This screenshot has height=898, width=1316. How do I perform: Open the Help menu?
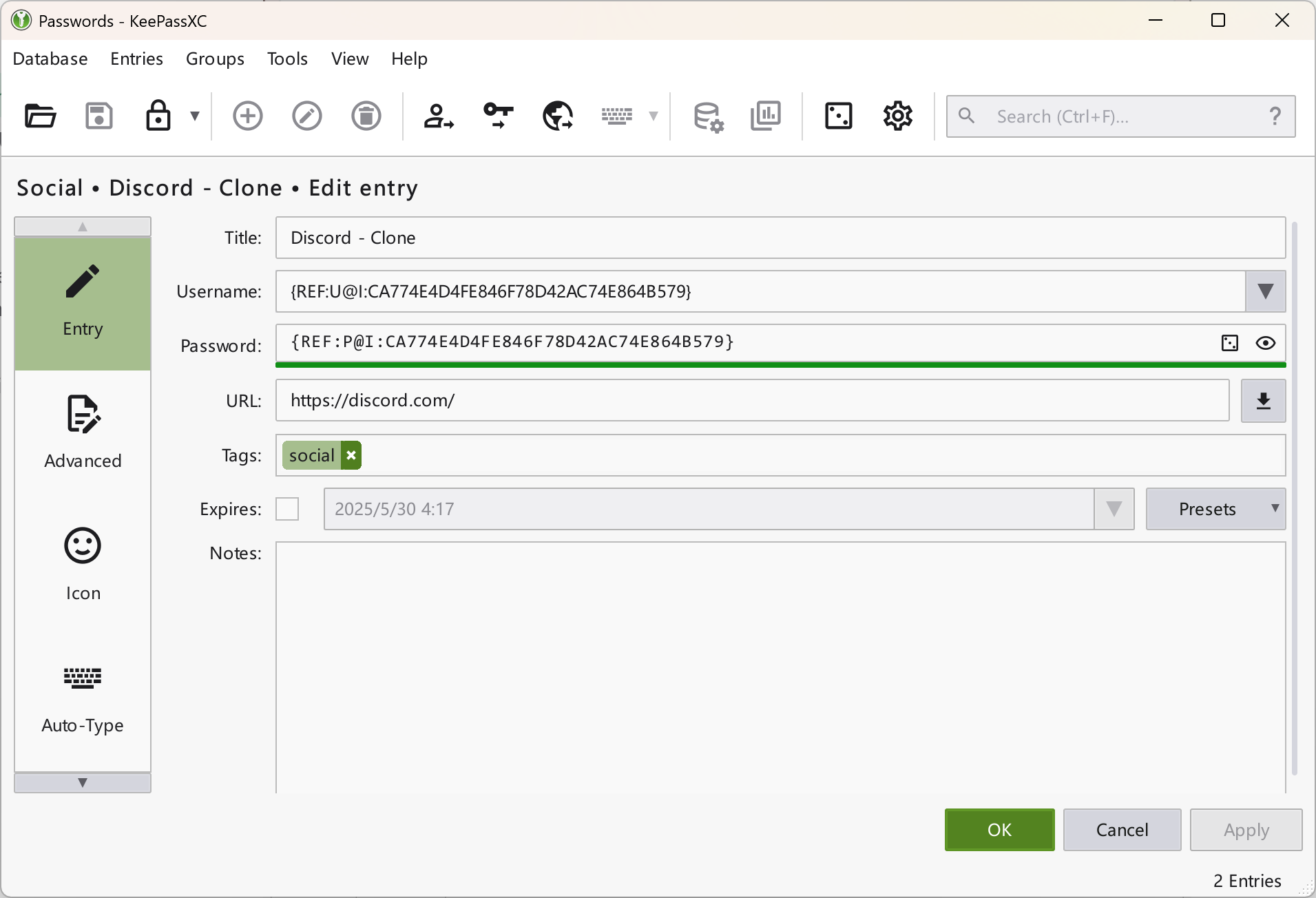coord(409,59)
